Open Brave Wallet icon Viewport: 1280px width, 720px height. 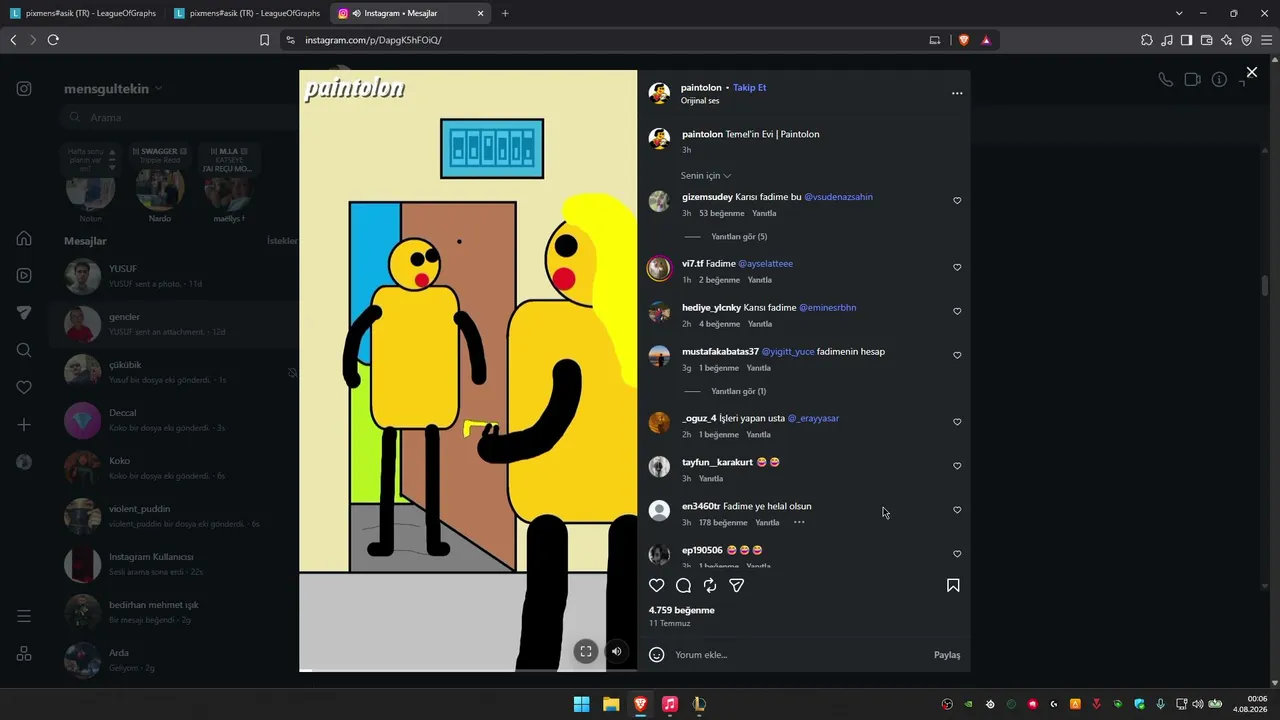pyautogui.click(x=1206, y=40)
